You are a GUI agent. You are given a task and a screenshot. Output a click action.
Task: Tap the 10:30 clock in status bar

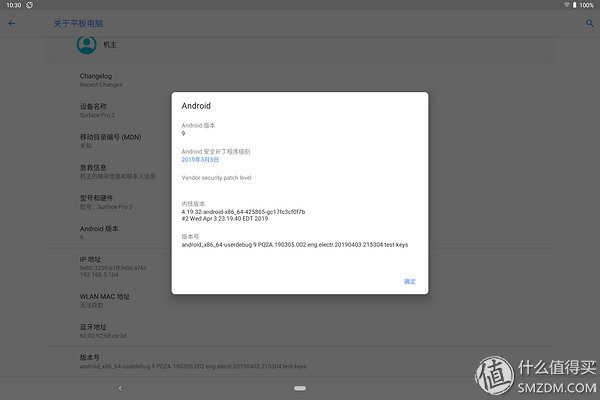click(14, 5)
